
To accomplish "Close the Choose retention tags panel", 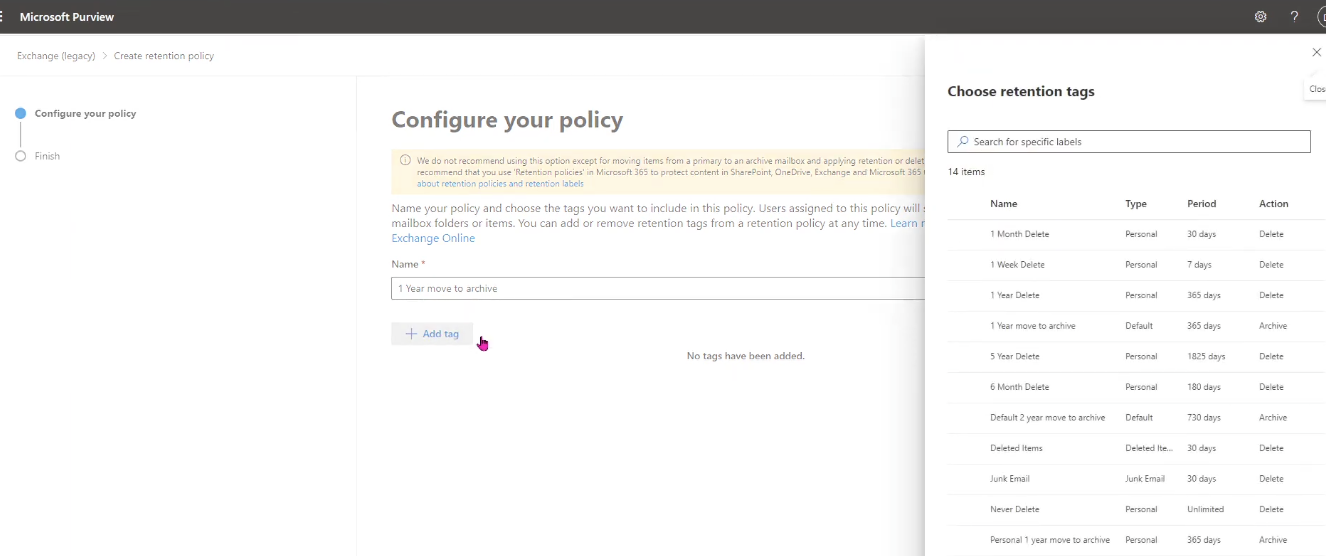I will coord(1316,53).
